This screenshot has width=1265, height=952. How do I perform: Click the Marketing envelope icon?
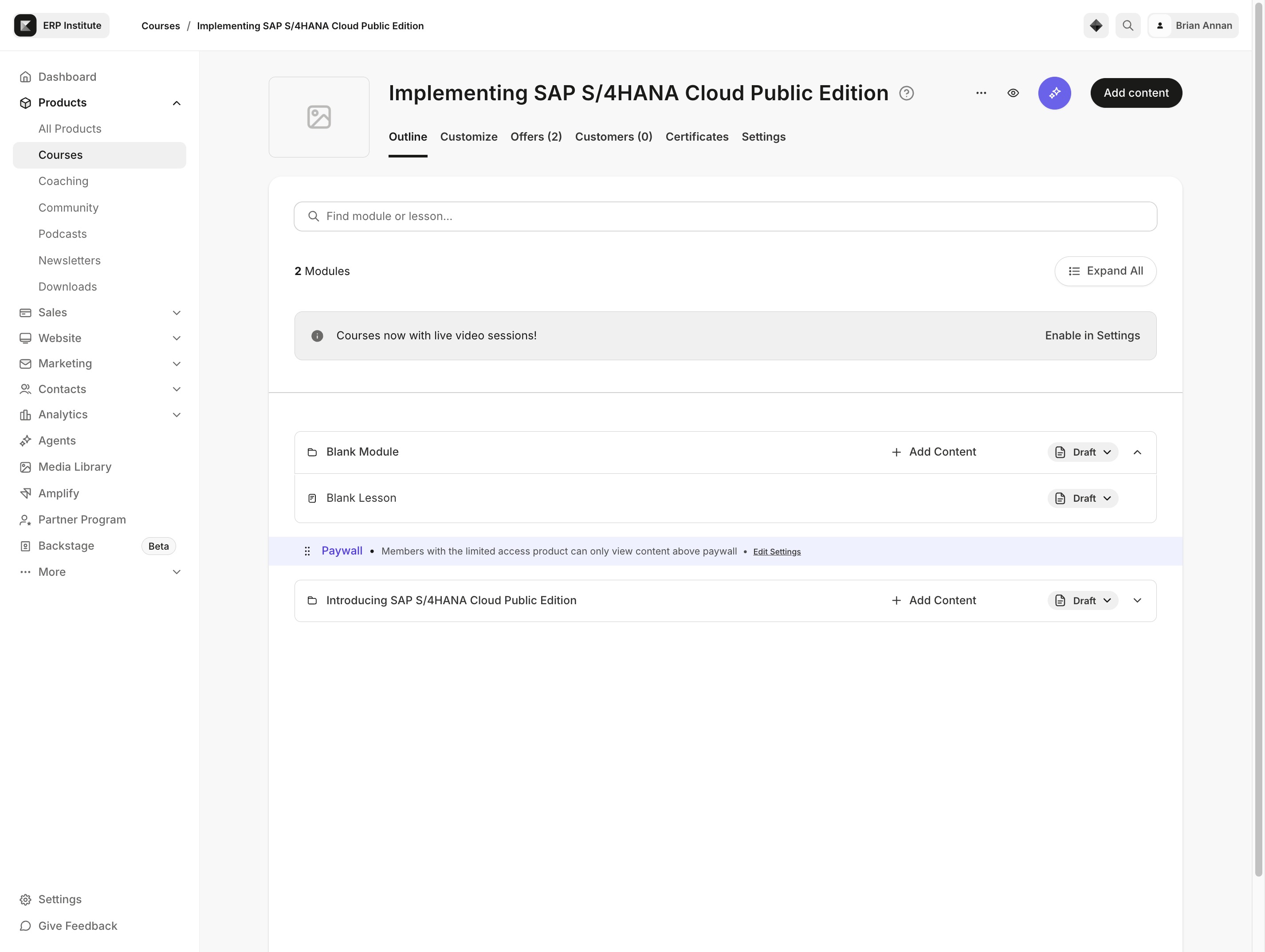25,364
